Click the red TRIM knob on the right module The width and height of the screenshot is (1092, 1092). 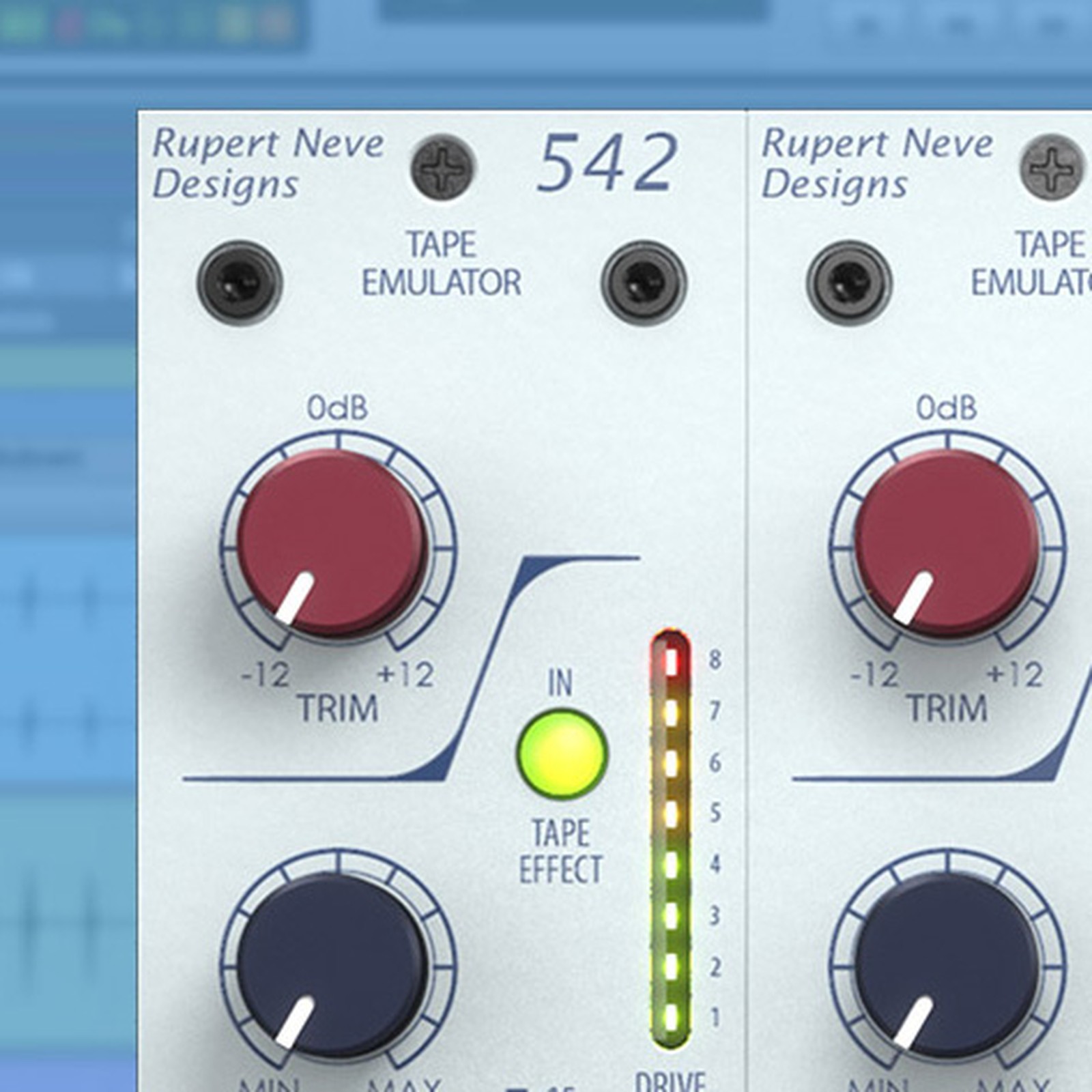pyautogui.click(x=947, y=544)
